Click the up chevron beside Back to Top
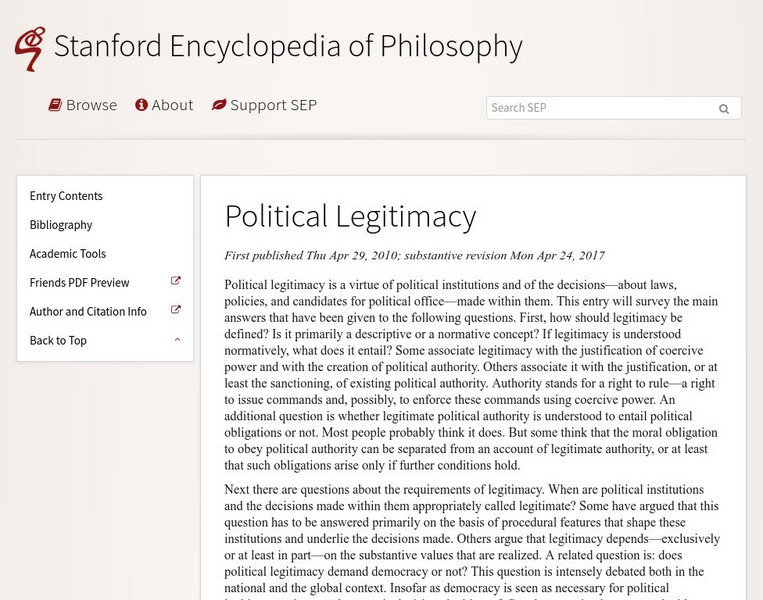Screen dimensions: 763x600 coord(177,340)
